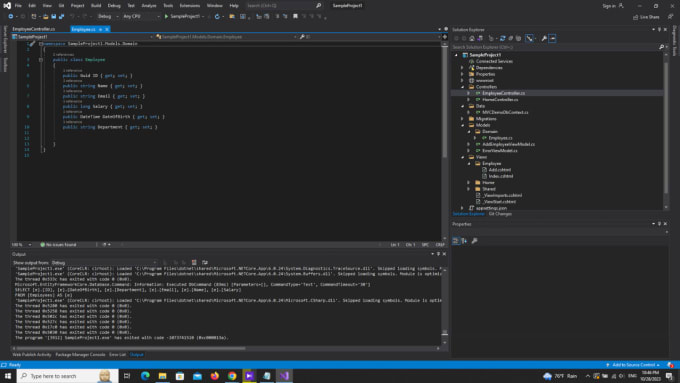Open Microsoft Edge from the taskbar
This screenshot has height=383, width=680.
145,376
